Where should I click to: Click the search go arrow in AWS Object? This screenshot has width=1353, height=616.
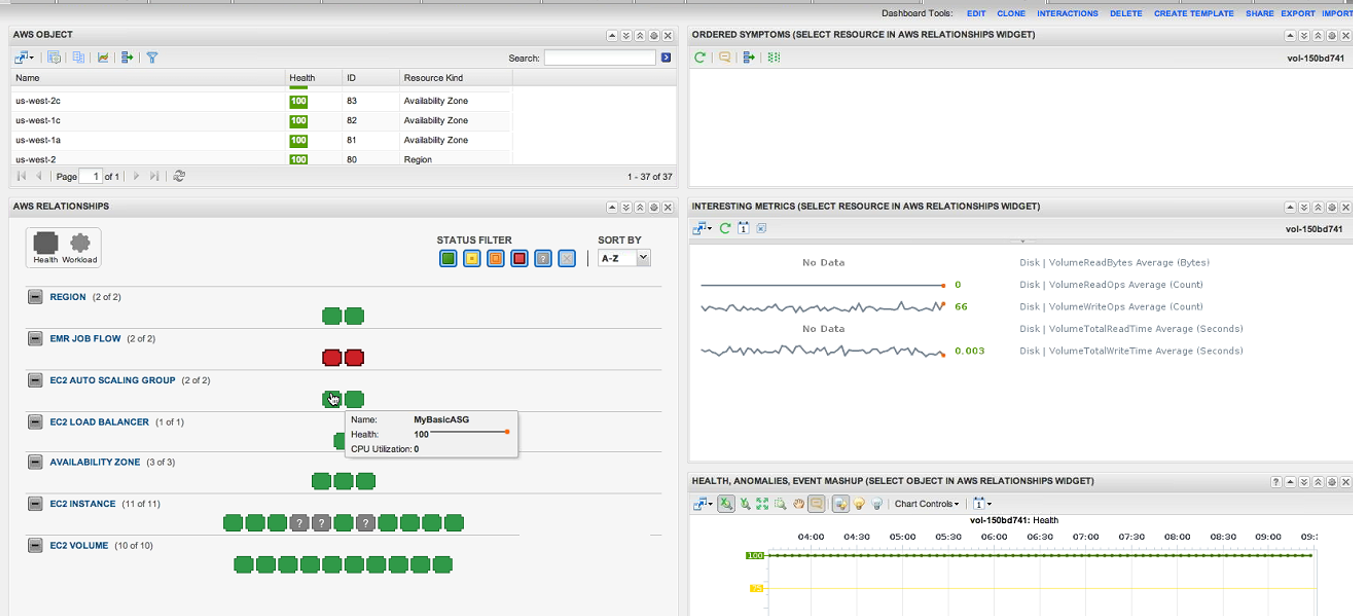pos(666,58)
